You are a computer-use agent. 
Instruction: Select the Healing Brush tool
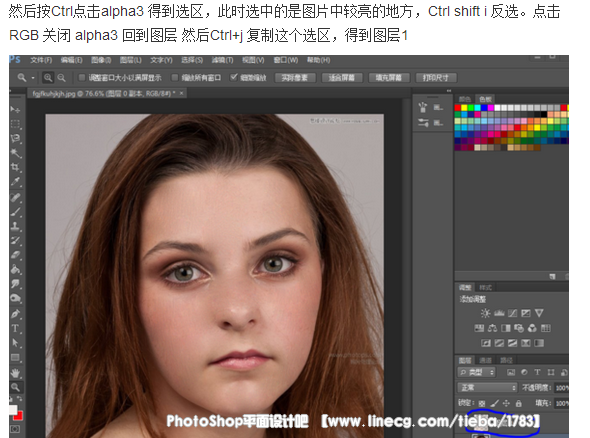[15, 197]
